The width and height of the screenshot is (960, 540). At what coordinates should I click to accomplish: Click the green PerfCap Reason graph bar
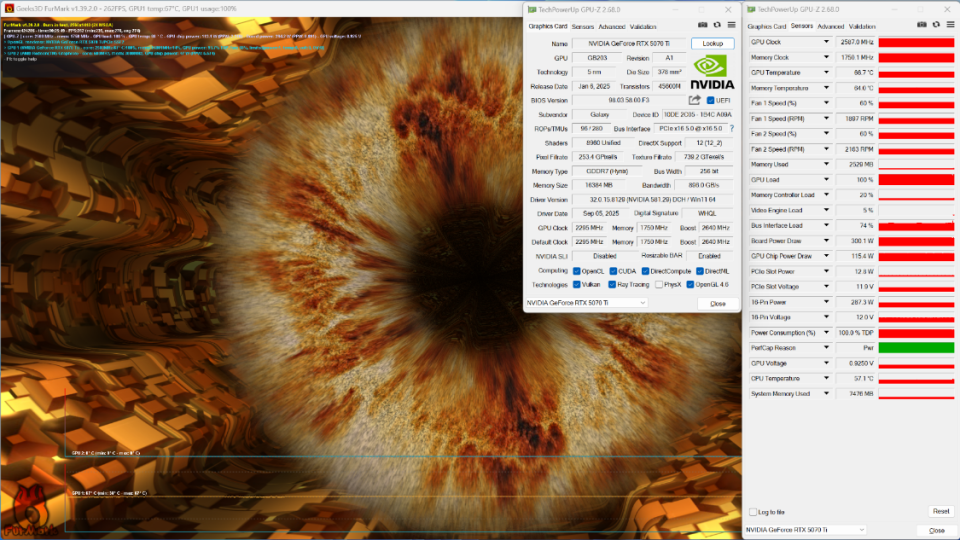917,348
